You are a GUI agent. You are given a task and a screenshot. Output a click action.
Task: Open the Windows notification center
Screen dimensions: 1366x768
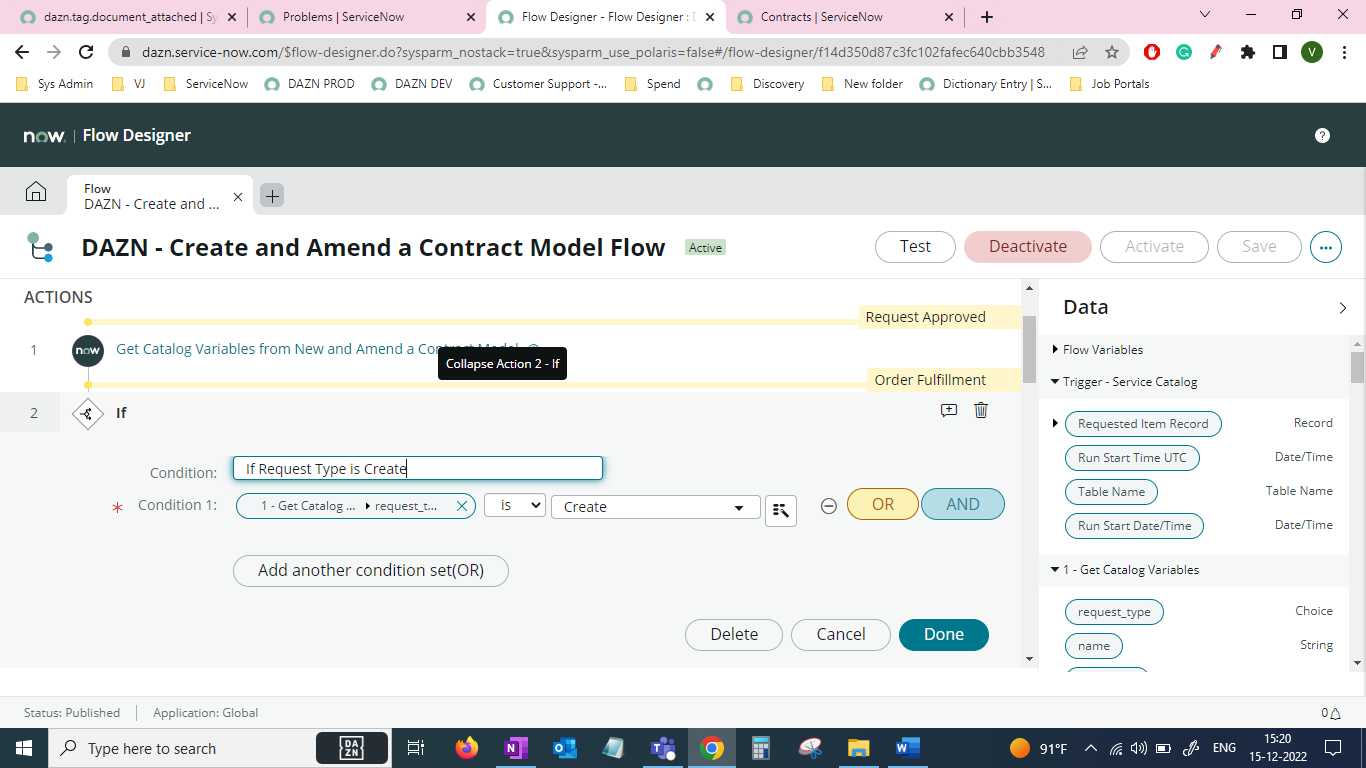(x=1333, y=748)
